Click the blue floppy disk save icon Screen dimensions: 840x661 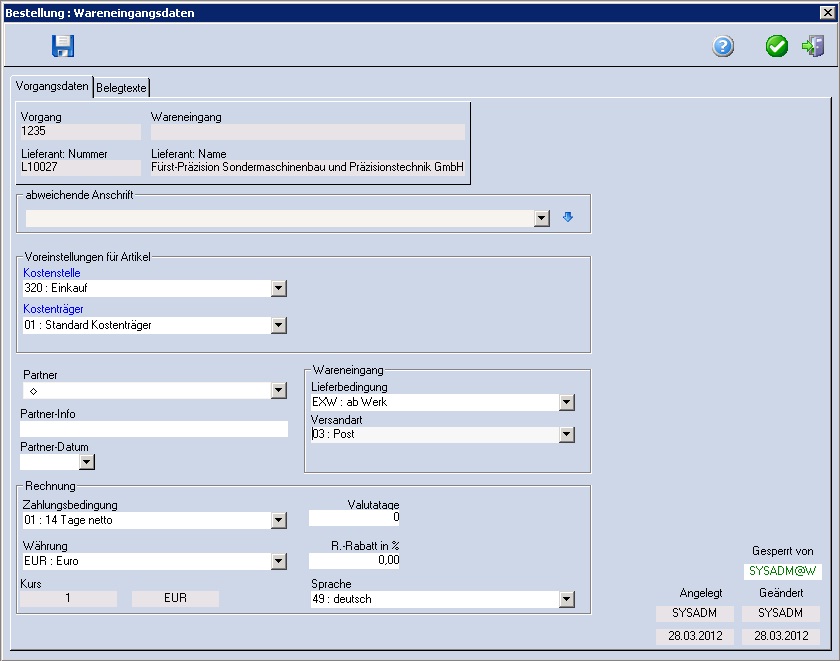pos(64,46)
